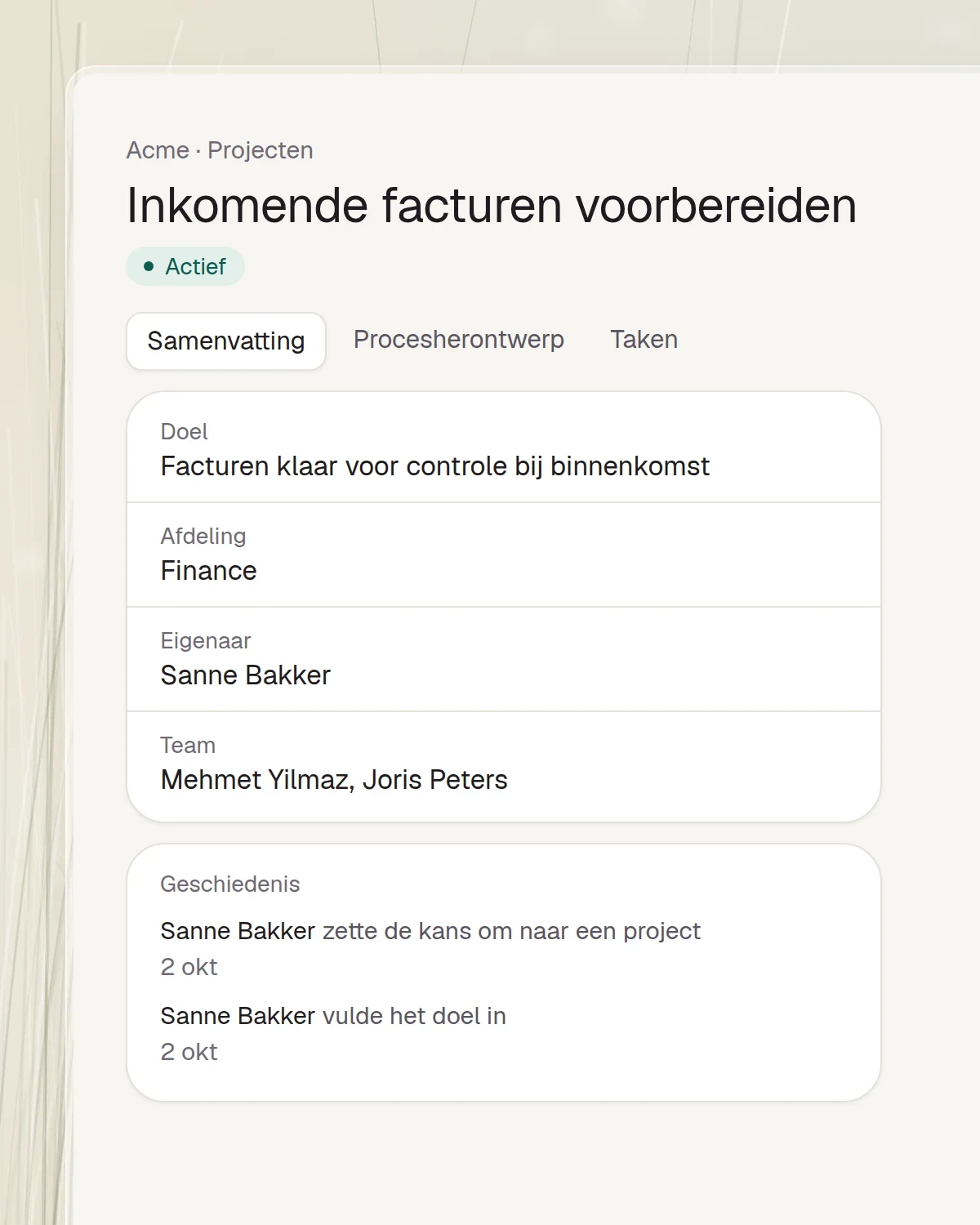
Task: Click the 2 okt date under 'vulde het doel in'
Action: (189, 1052)
